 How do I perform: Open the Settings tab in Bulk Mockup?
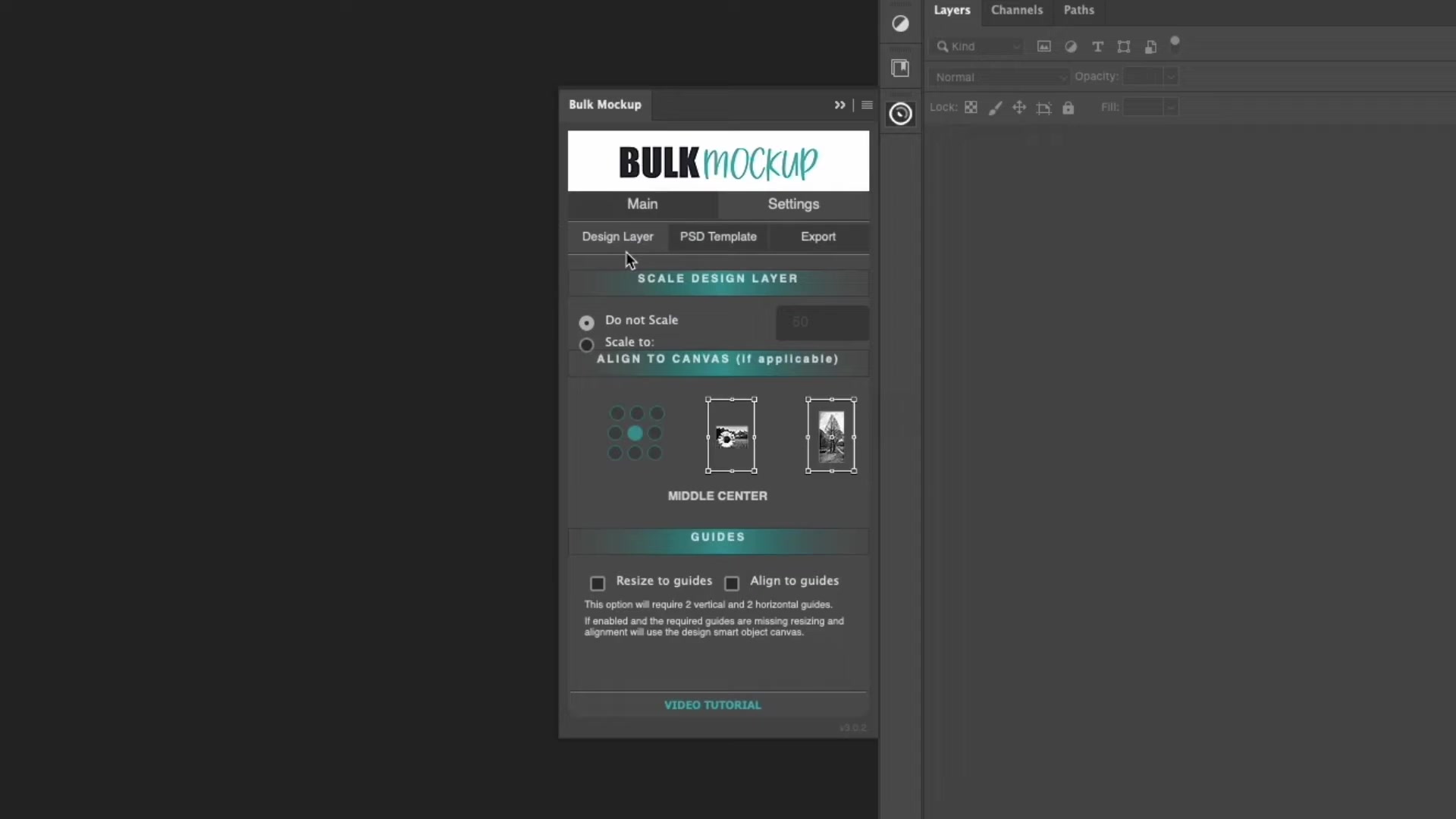coord(792,205)
